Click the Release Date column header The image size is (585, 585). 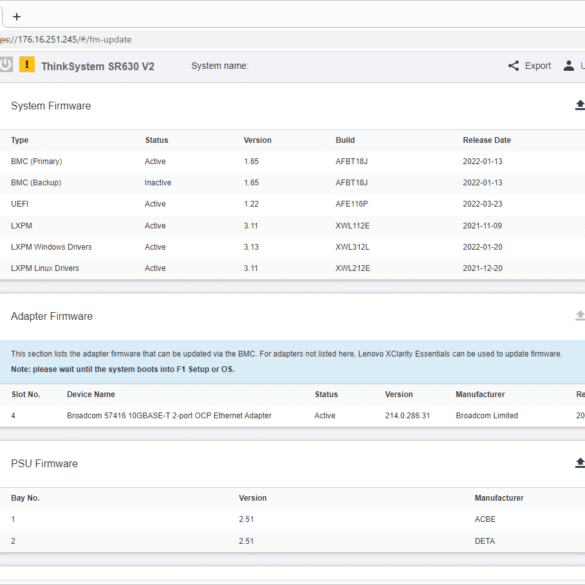(x=487, y=140)
